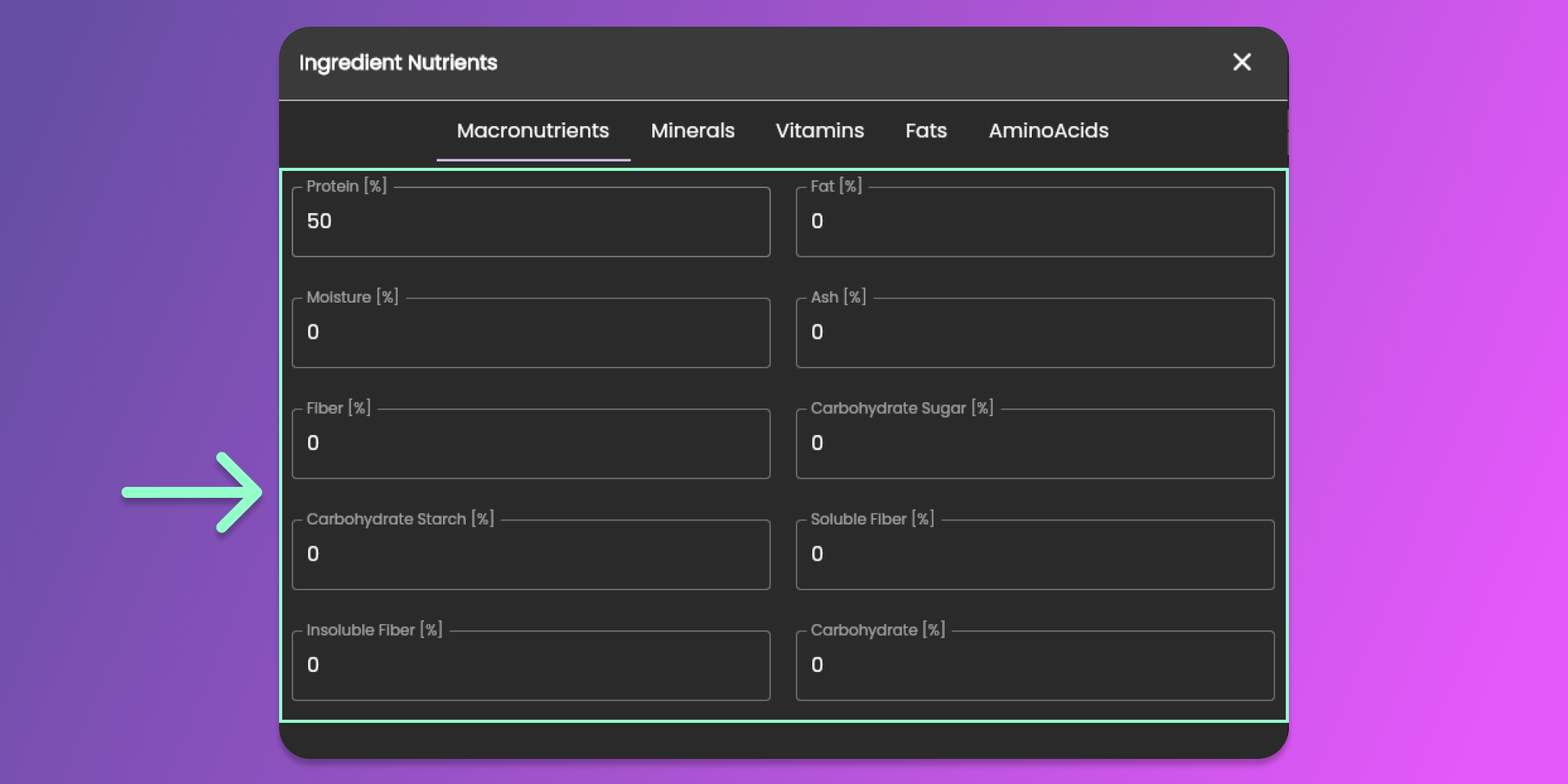Click the empty footer bar of the dialog

click(x=784, y=740)
